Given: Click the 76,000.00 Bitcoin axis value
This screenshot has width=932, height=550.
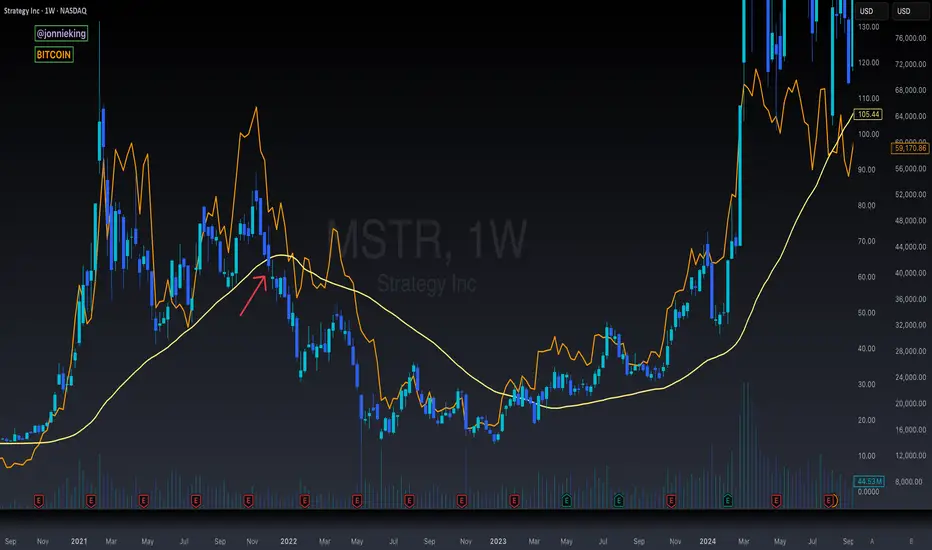Looking at the screenshot, I should tap(910, 38).
